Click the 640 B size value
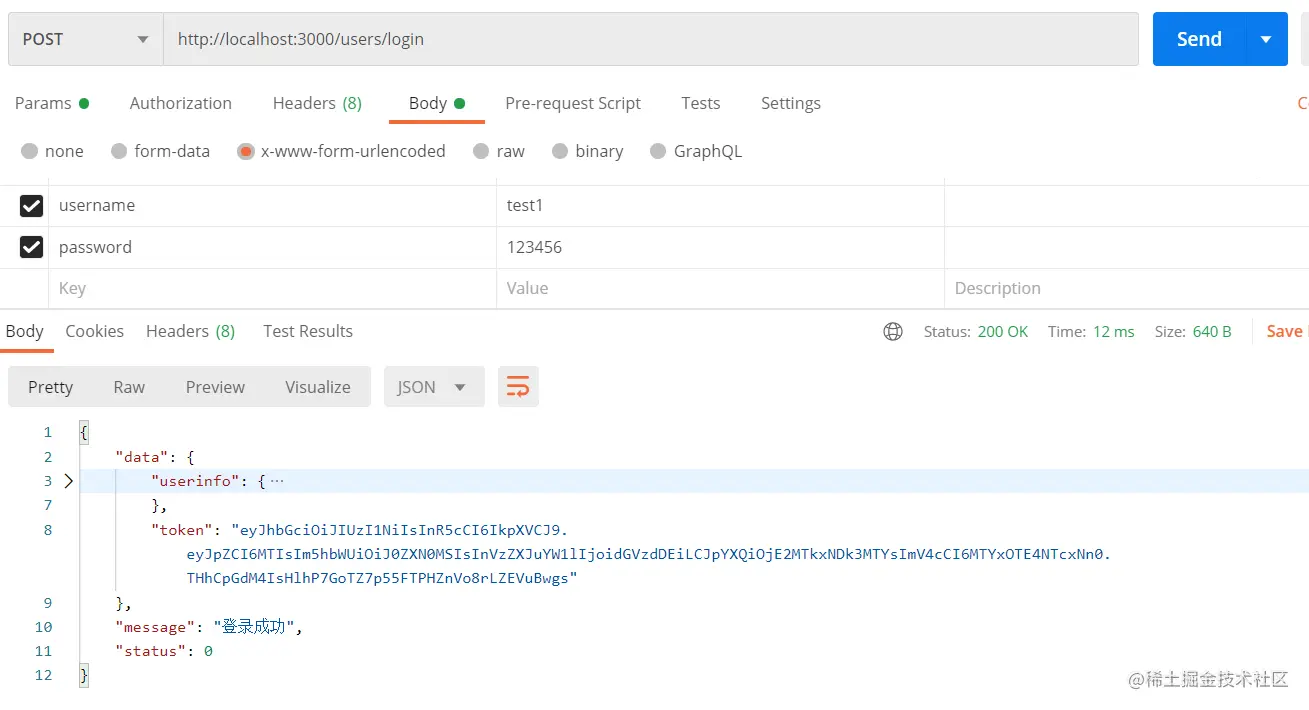 tap(1212, 332)
